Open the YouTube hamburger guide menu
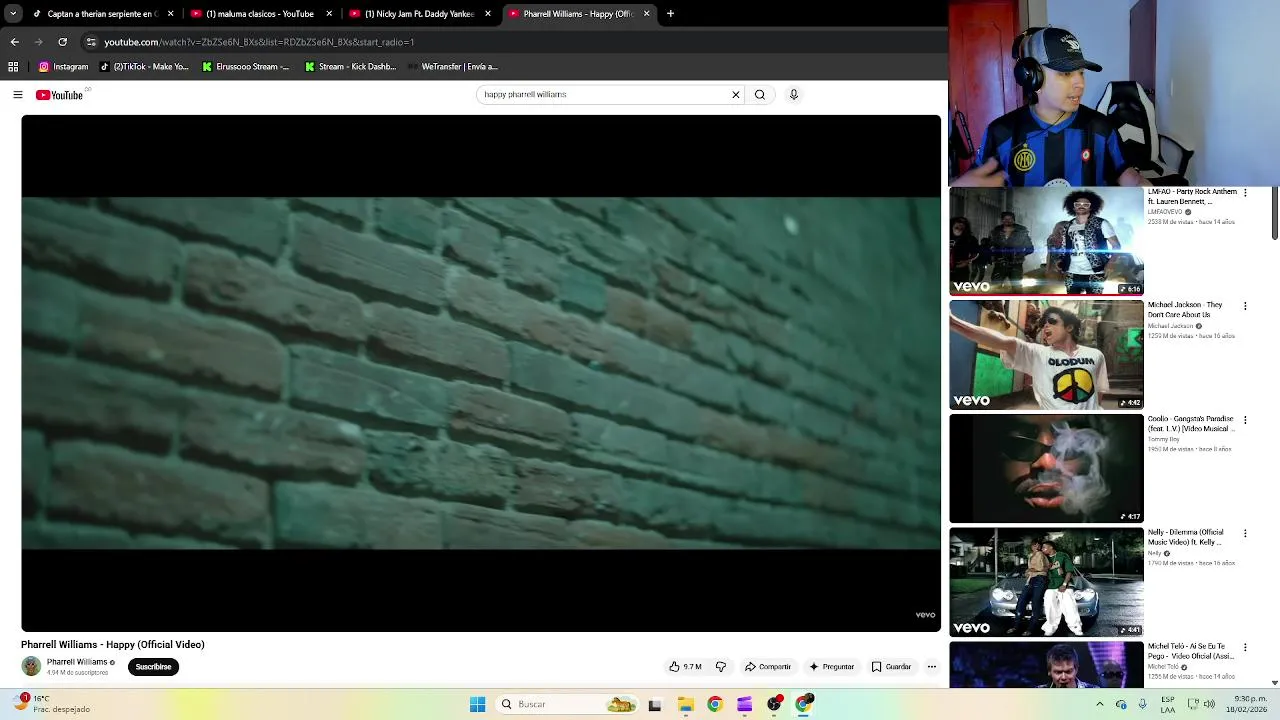1280x720 pixels. pos(18,95)
